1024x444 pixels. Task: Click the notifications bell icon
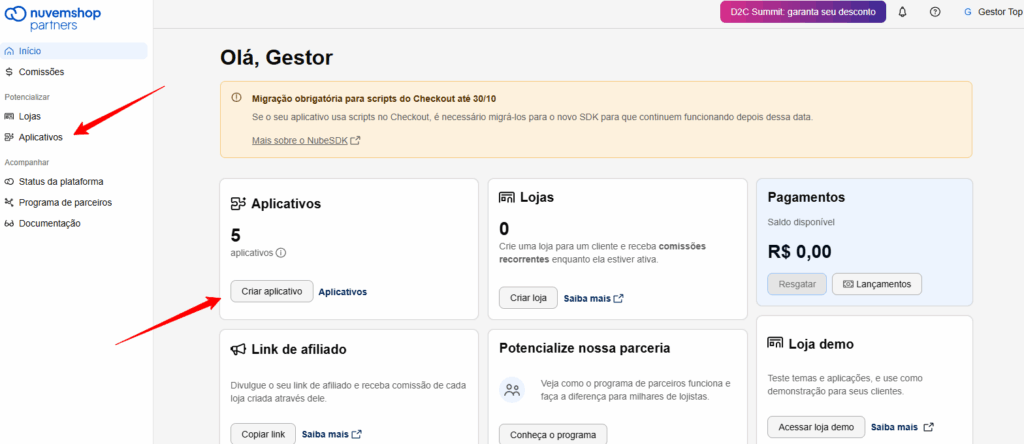point(903,12)
